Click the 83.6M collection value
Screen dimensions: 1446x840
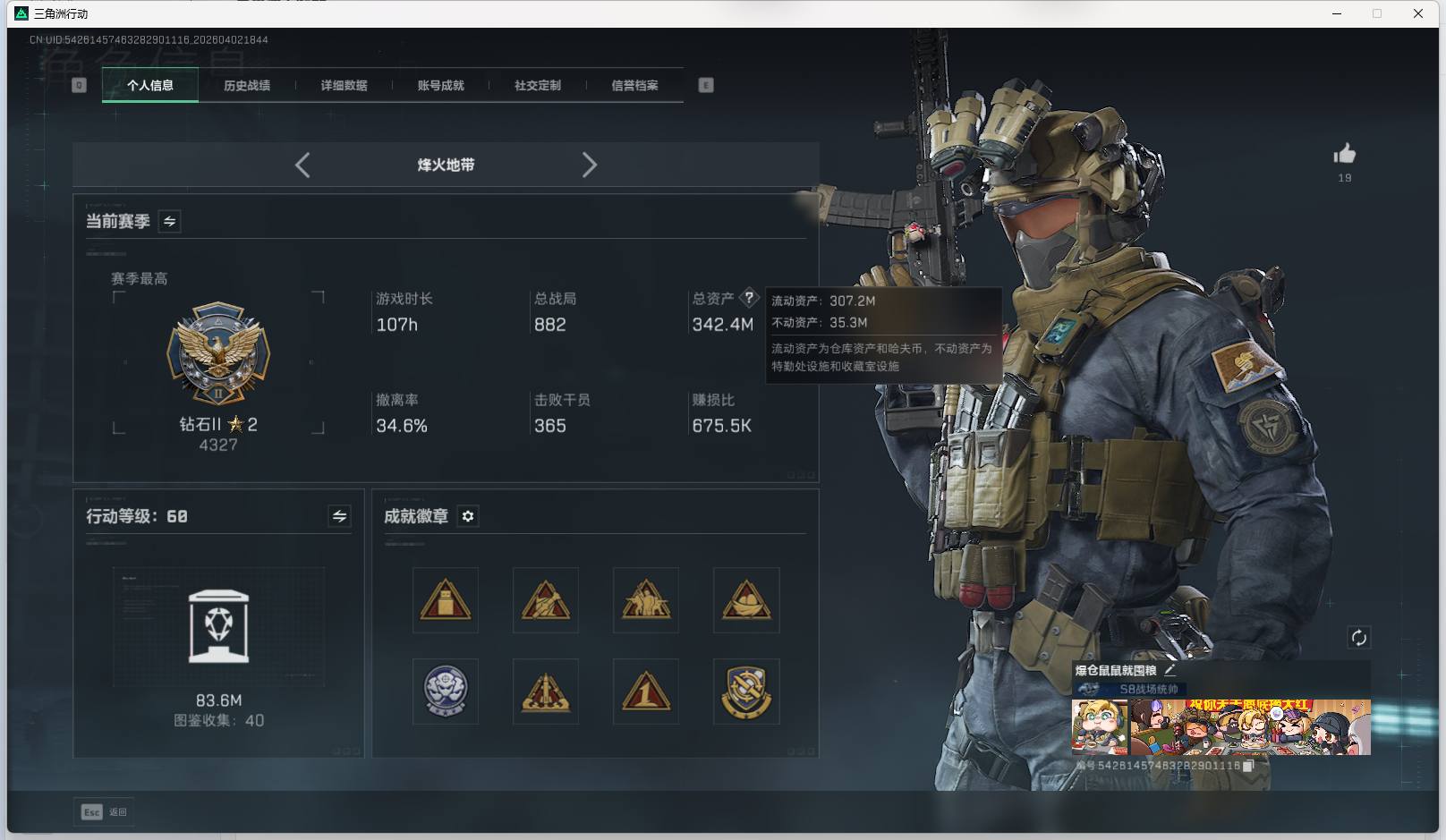click(x=218, y=700)
